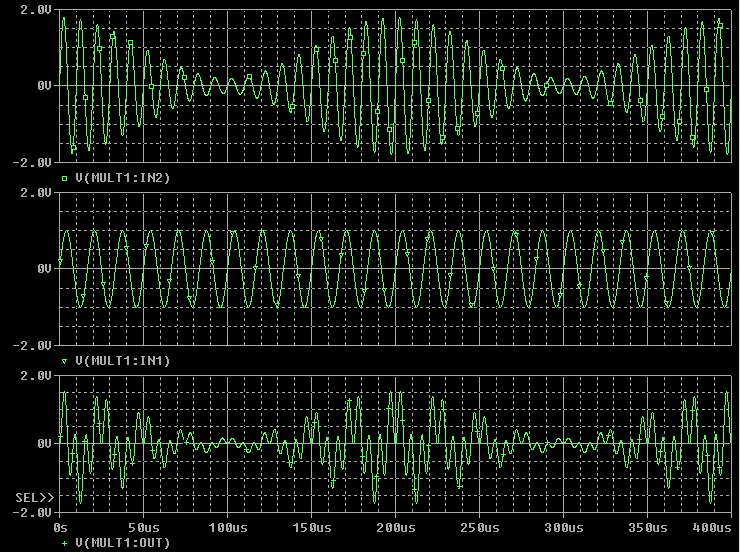Click the 0V label of the bottom plot
The height and width of the screenshot is (552, 740).
coord(44,443)
